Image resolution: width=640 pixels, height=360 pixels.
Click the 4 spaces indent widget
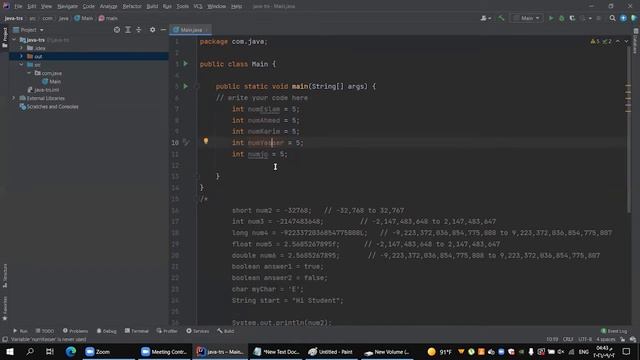pyautogui.click(x=606, y=339)
